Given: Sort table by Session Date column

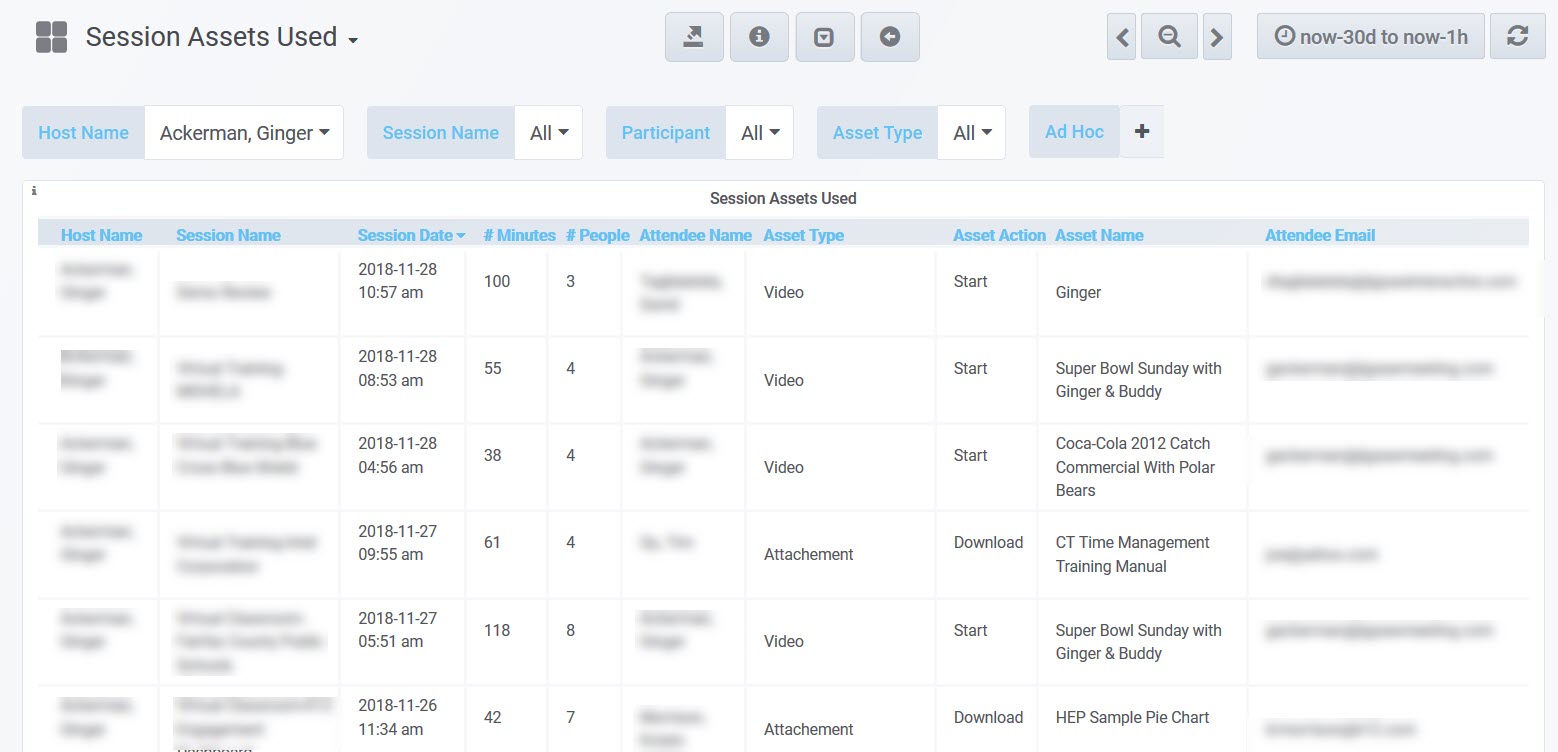Looking at the screenshot, I should pos(410,236).
